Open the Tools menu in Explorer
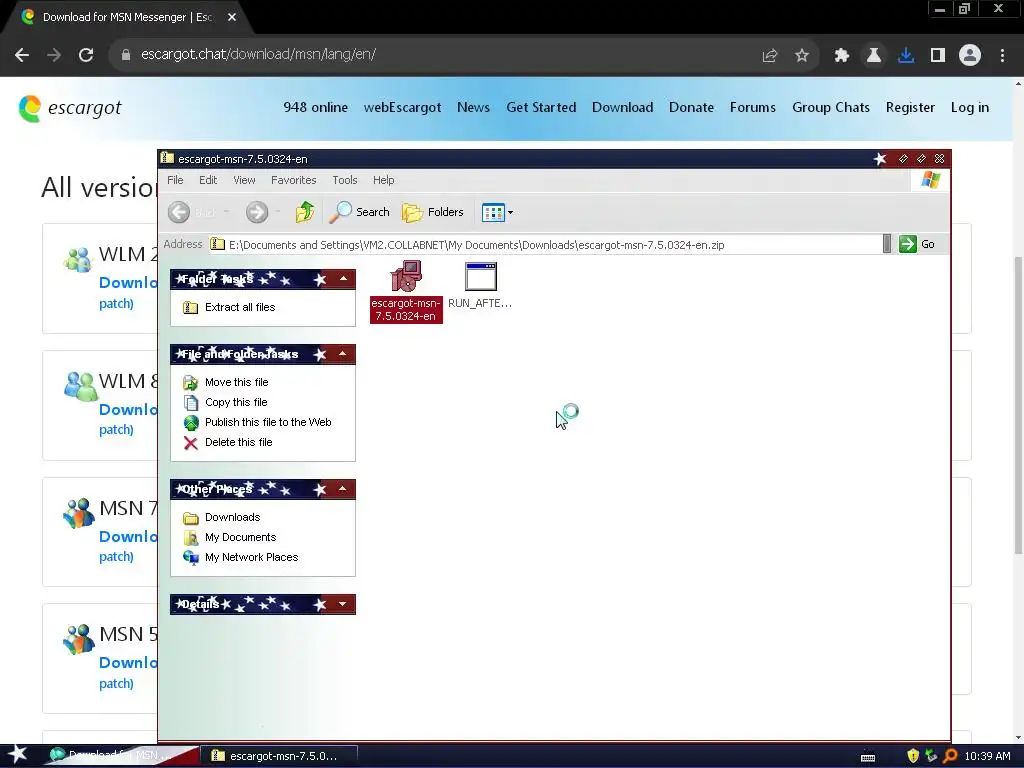 coord(345,180)
